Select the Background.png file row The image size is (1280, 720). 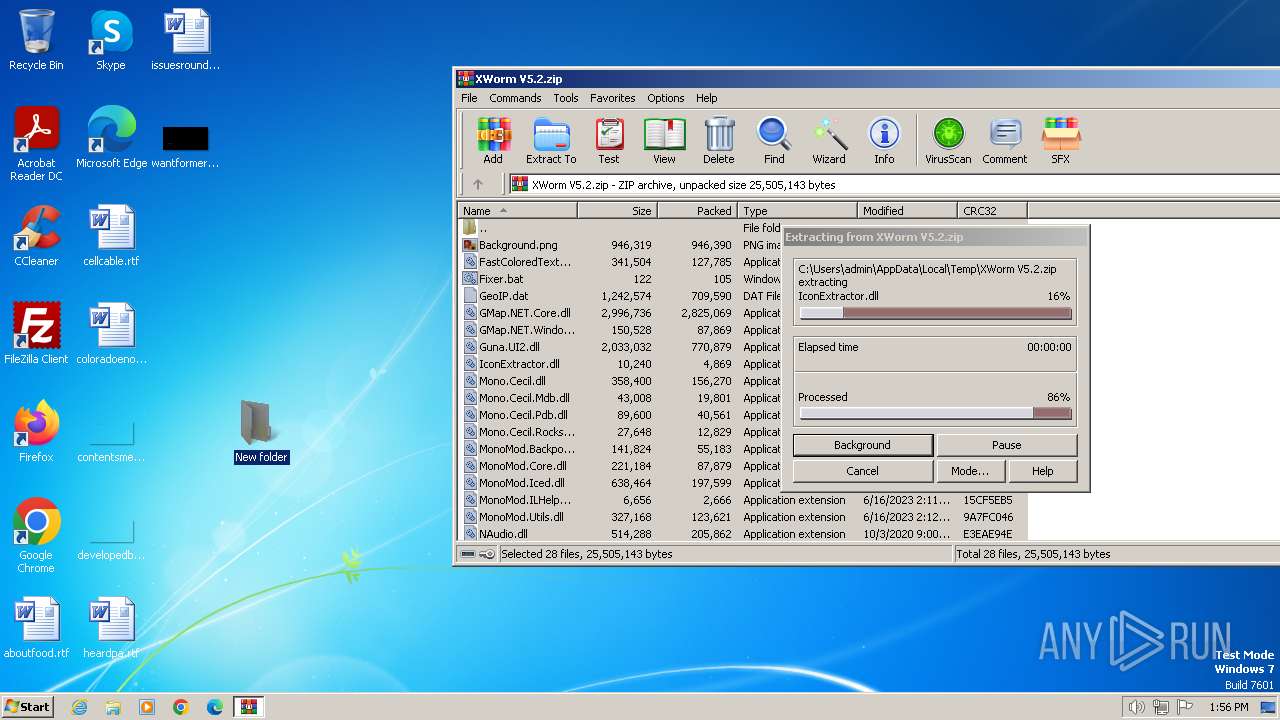coord(620,245)
